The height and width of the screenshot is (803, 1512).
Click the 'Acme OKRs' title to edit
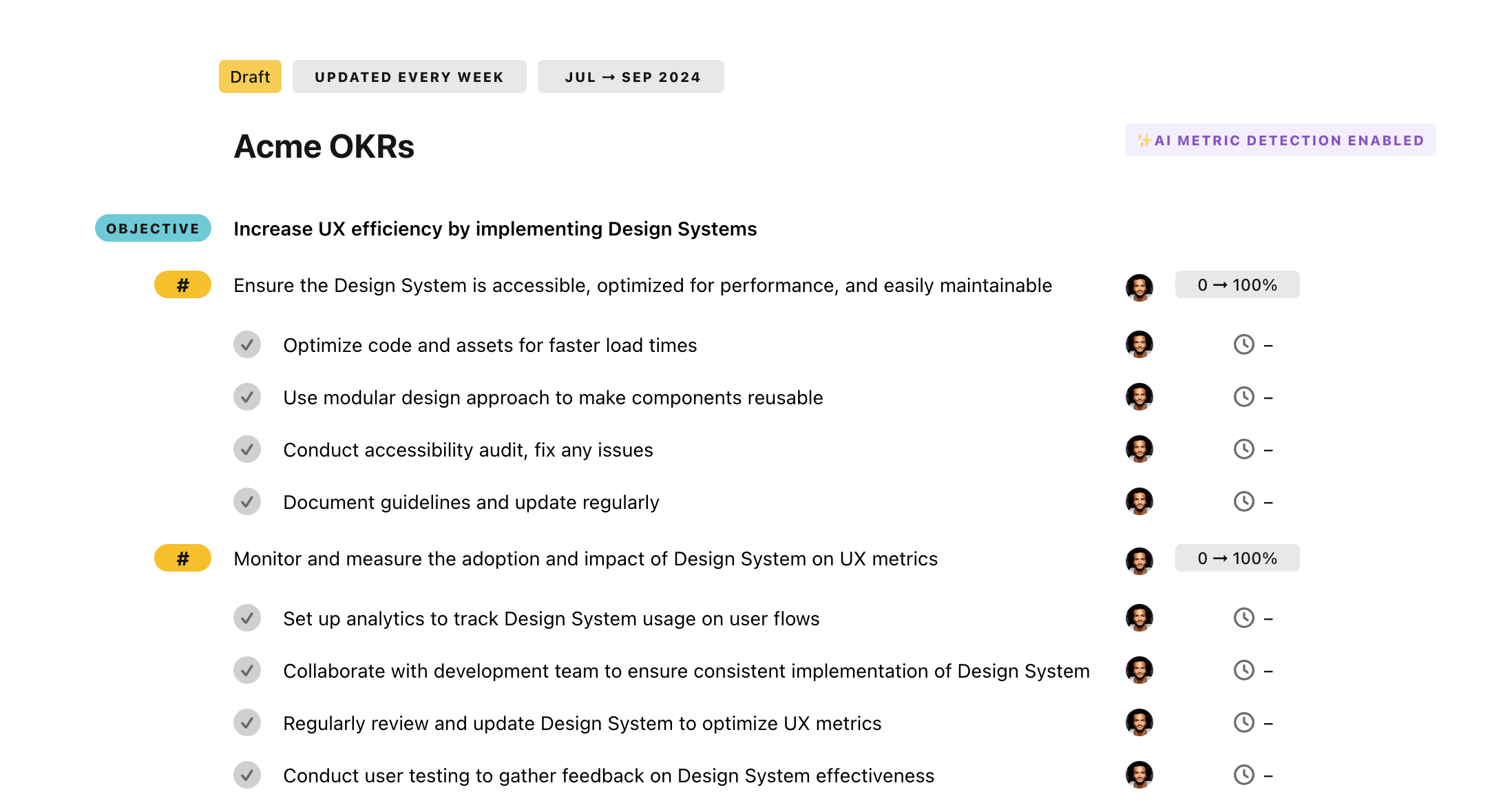324,146
